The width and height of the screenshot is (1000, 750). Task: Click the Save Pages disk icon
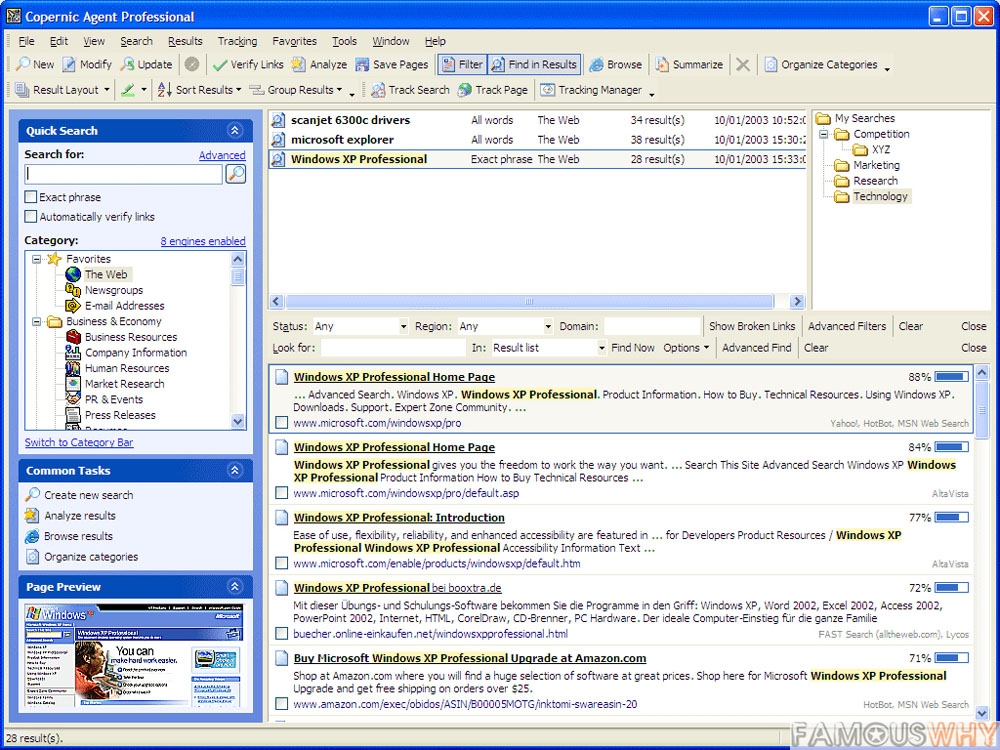point(362,64)
